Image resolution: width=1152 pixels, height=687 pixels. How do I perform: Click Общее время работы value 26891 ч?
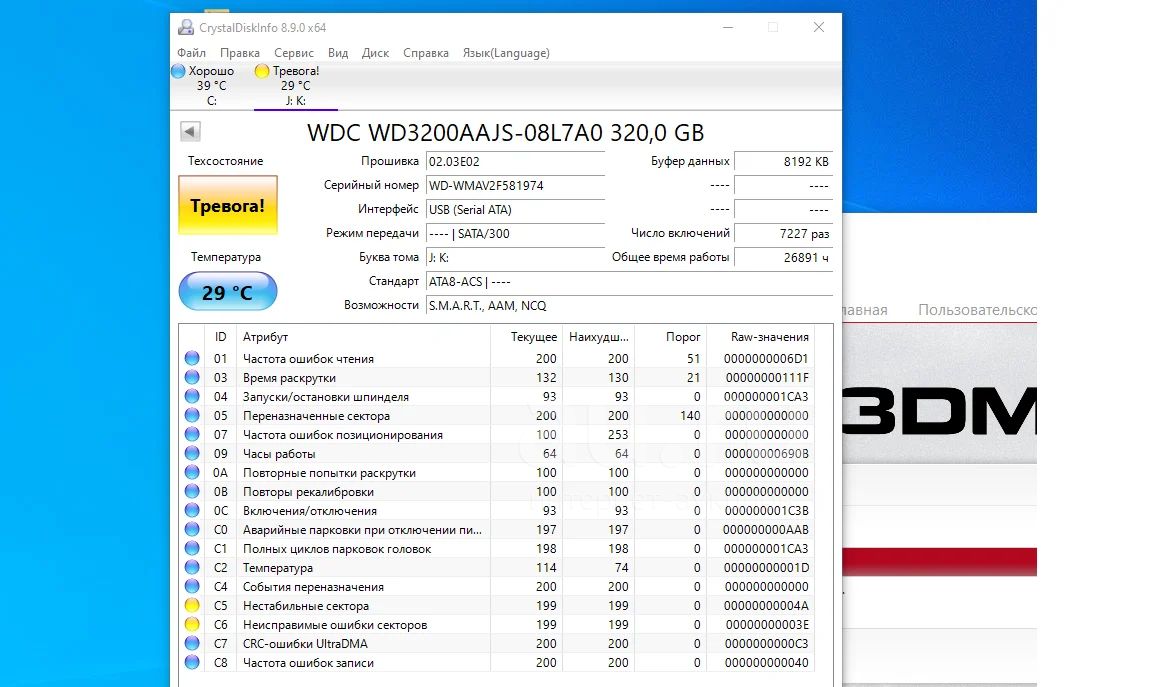point(783,258)
